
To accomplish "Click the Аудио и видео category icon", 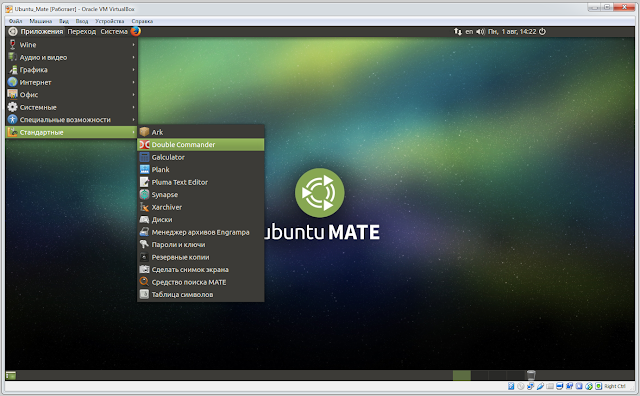I will [13, 57].
